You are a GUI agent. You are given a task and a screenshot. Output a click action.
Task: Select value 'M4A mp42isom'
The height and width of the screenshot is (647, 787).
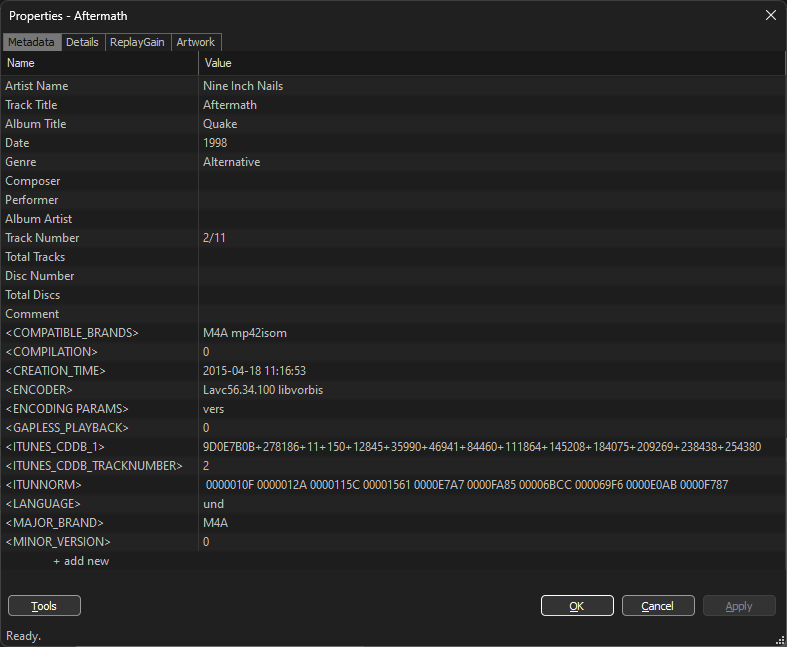[x=245, y=333]
